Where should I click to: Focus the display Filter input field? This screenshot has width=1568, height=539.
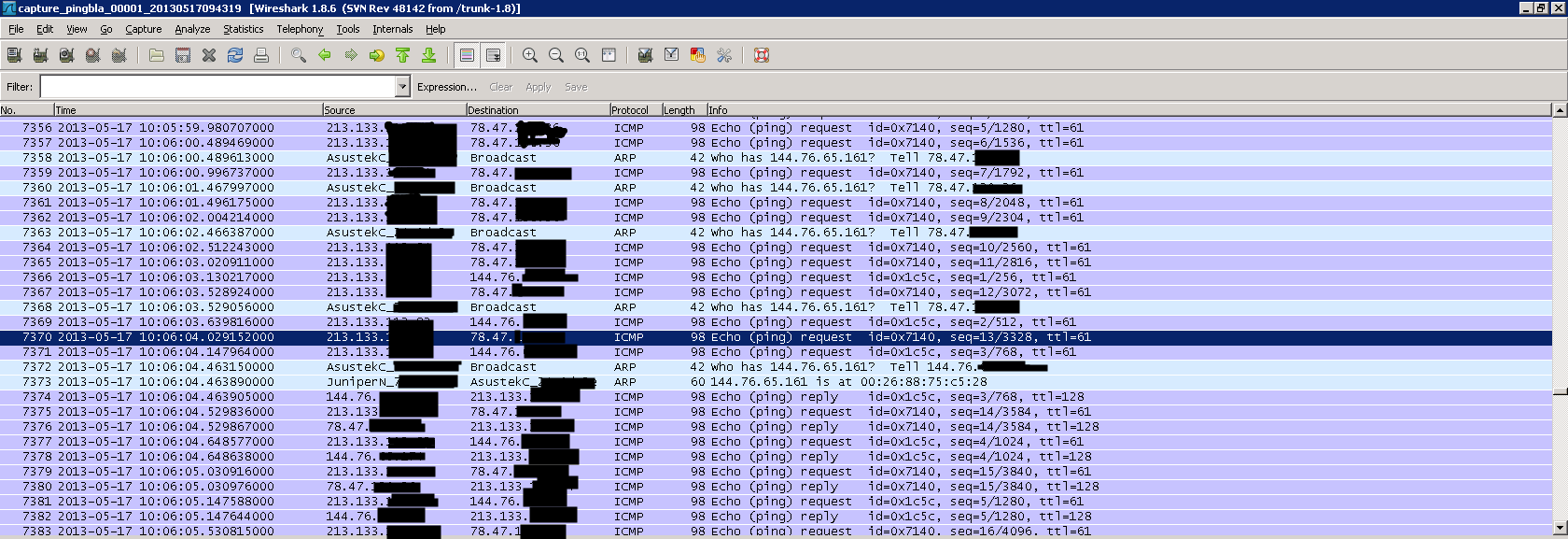(218, 87)
